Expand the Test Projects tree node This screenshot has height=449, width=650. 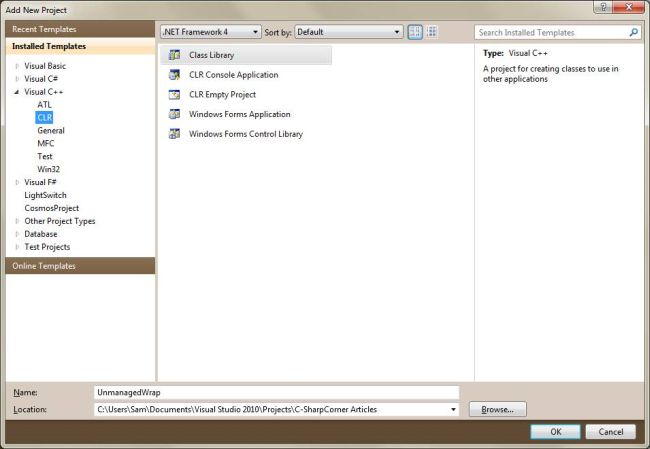[17, 247]
